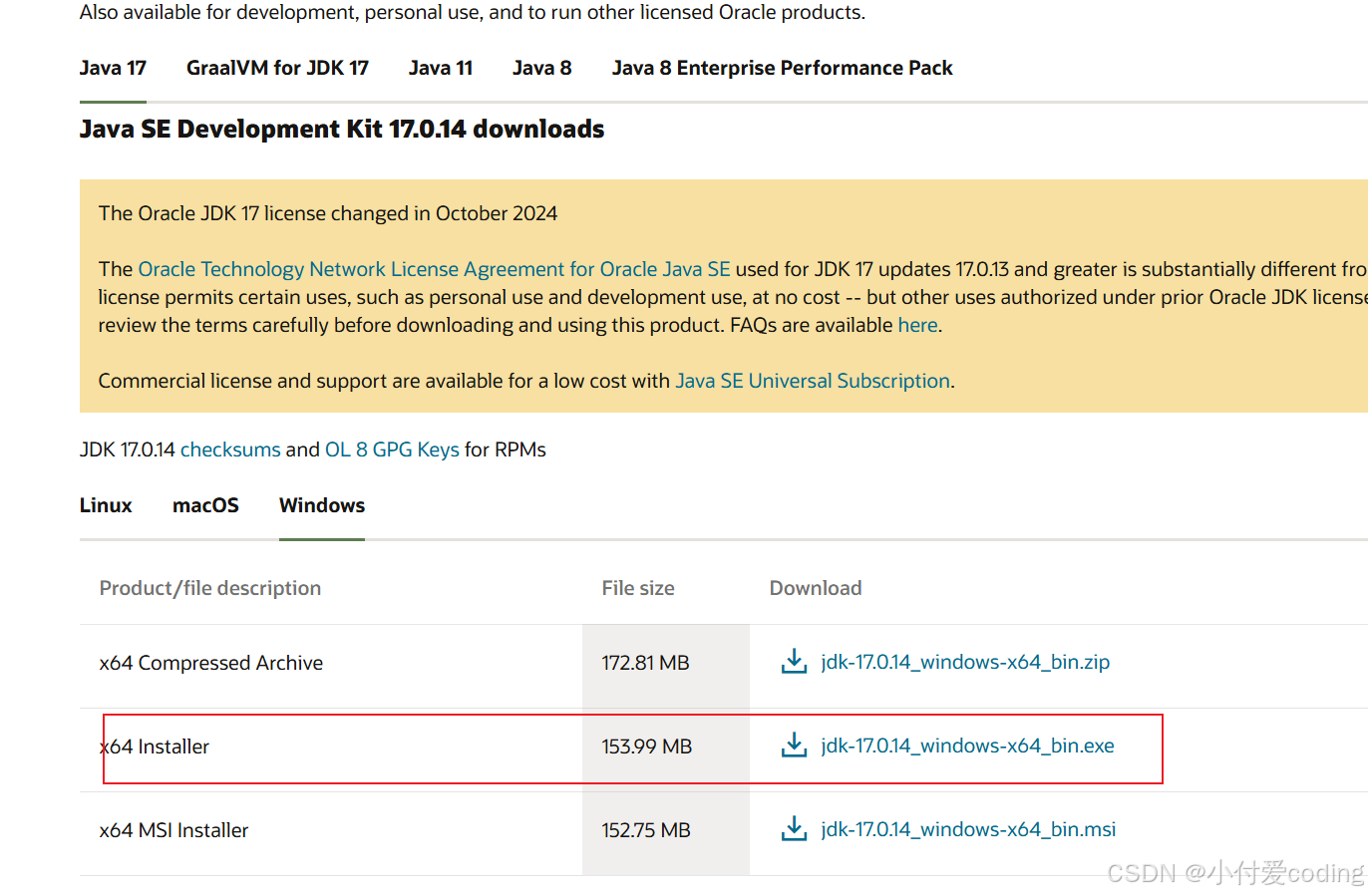
Task: Download jdk-17.0.14_windows-x64_bin.zip file link
Action: 965,662
